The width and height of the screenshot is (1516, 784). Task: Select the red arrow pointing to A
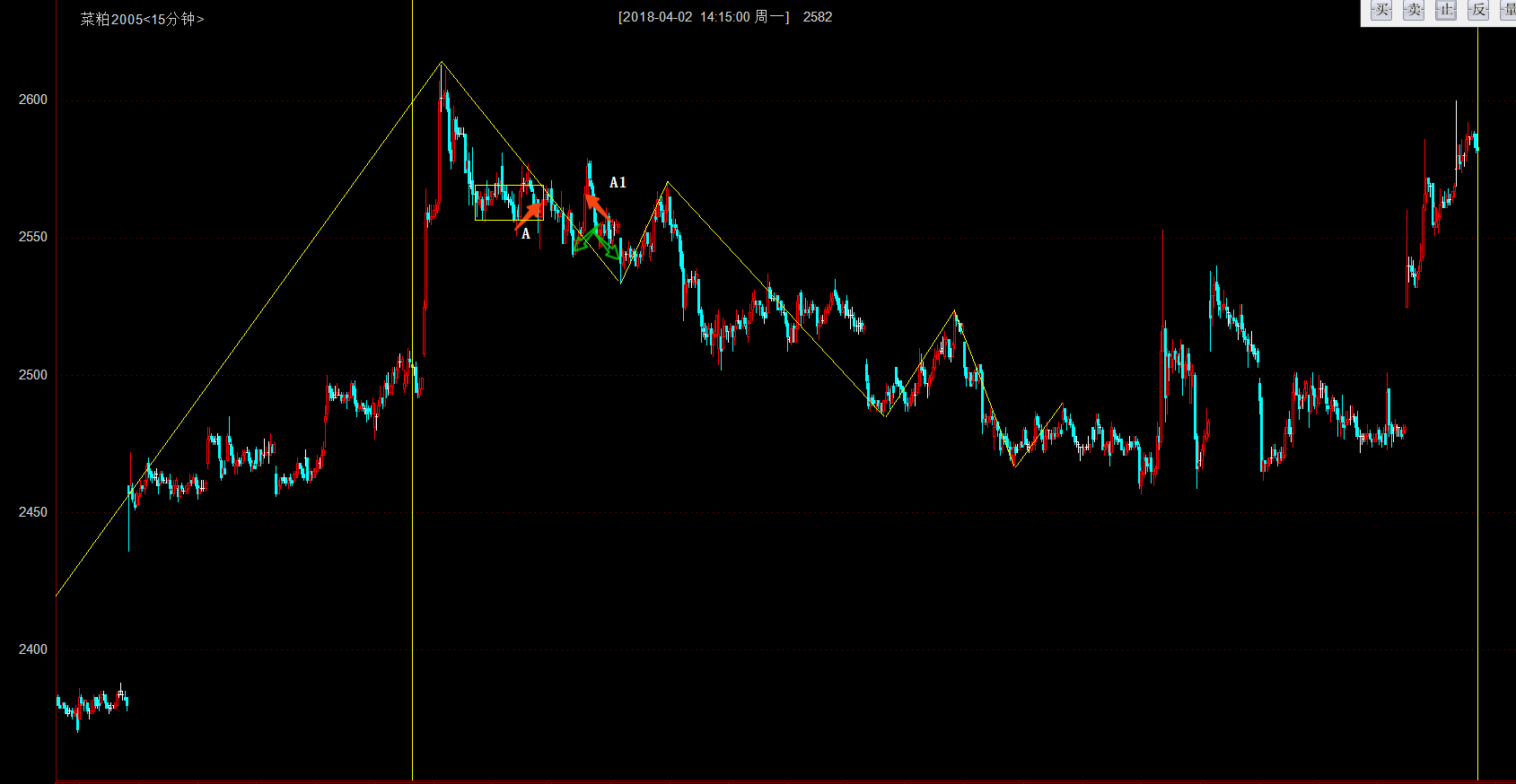(530, 215)
